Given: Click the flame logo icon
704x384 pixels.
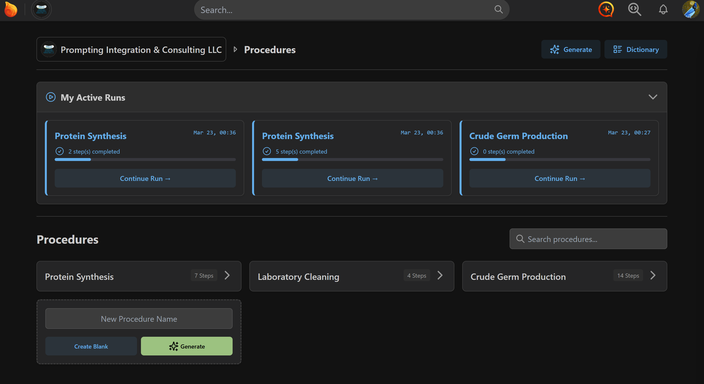Looking at the screenshot, I should pos(10,9).
